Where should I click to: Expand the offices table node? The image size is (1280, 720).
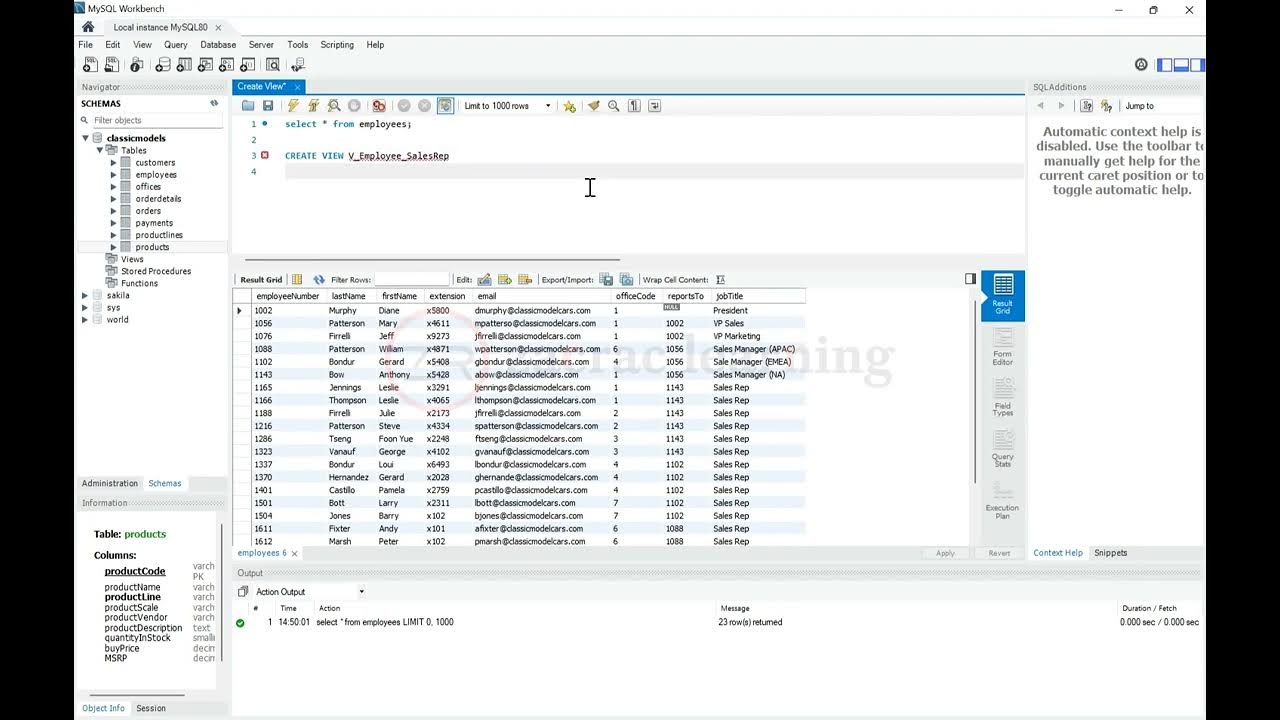coord(114,186)
